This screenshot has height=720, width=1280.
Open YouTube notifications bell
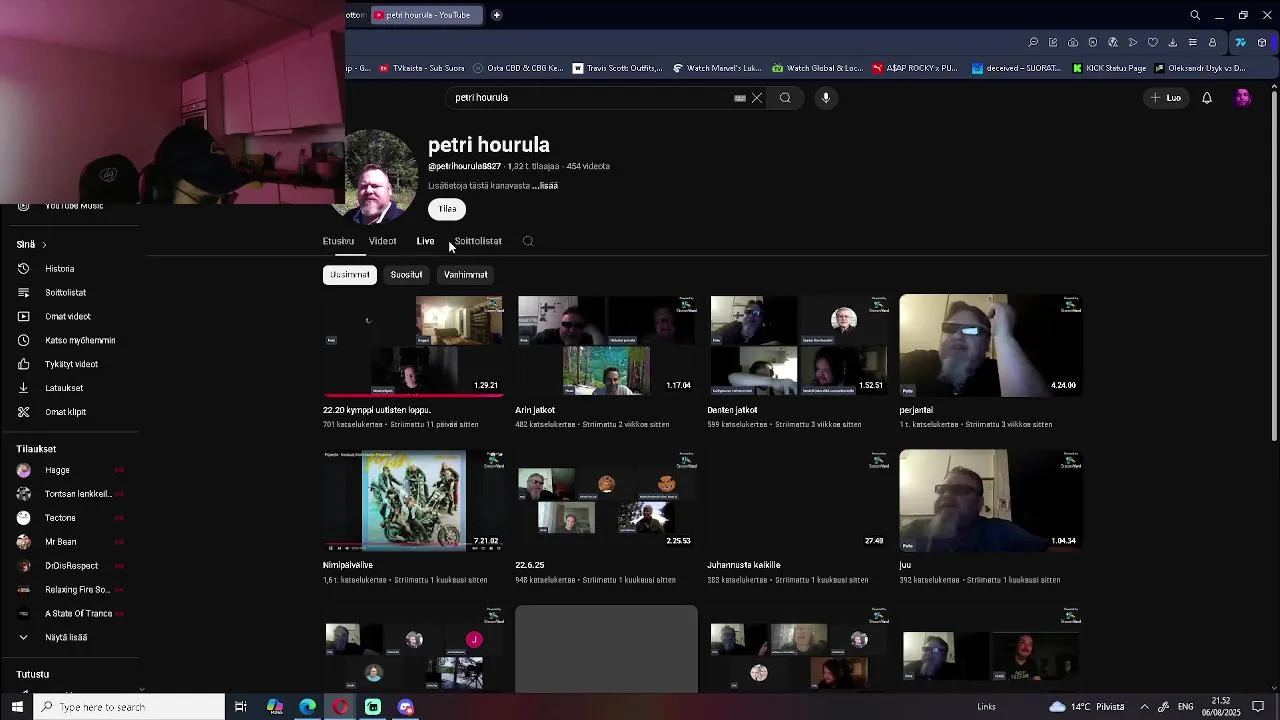(1207, 98)
